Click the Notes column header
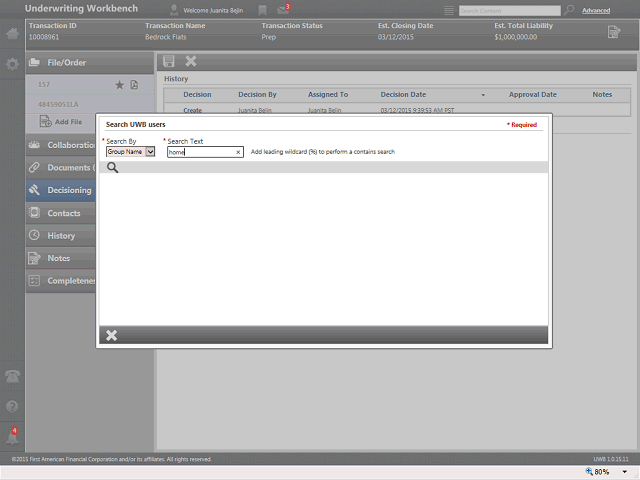The height and width of the screenshot is (480, 640). click(x=602, y=95)
